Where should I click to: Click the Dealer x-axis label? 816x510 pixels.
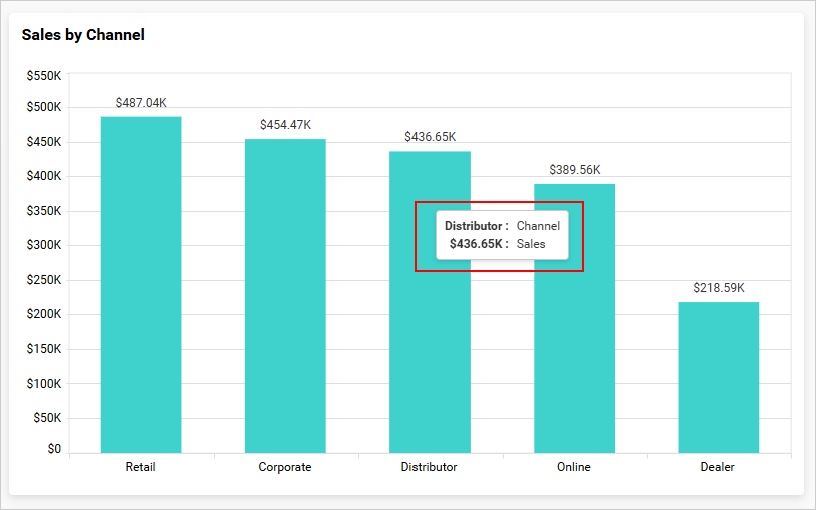click(x=718, y=467)
